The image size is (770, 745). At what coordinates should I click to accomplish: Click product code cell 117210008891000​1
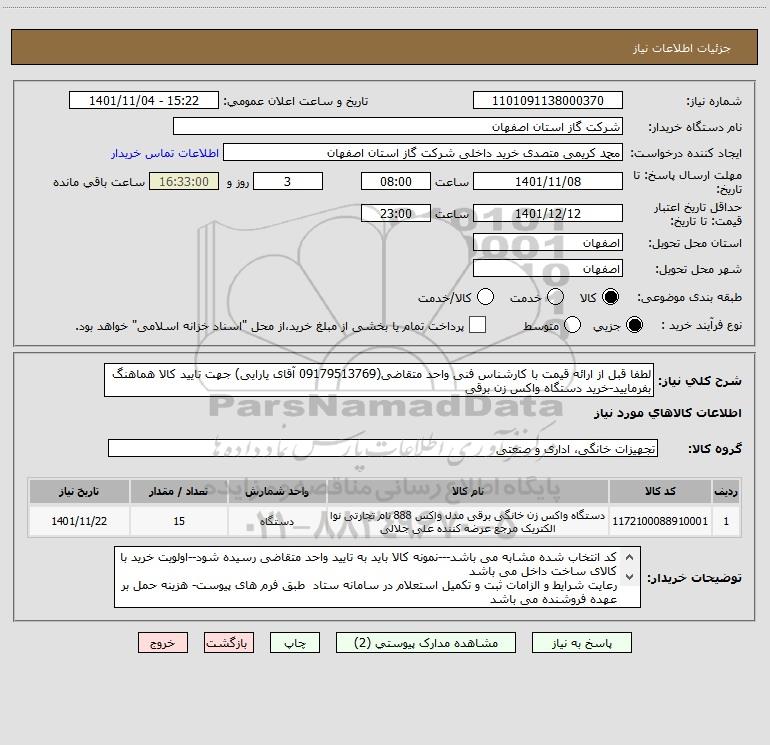tap(660, 521)
